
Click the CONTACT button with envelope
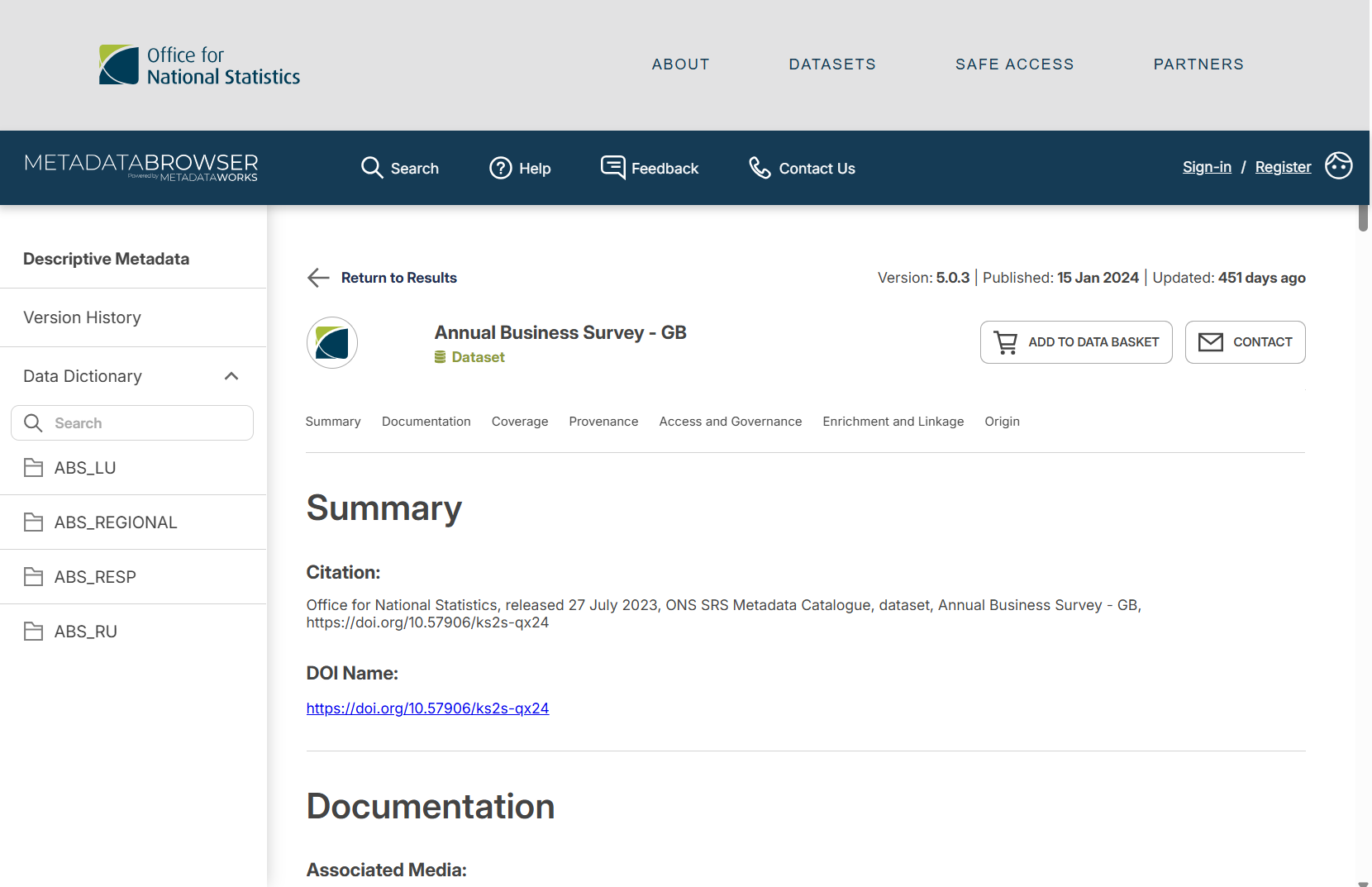[1245, 342]
